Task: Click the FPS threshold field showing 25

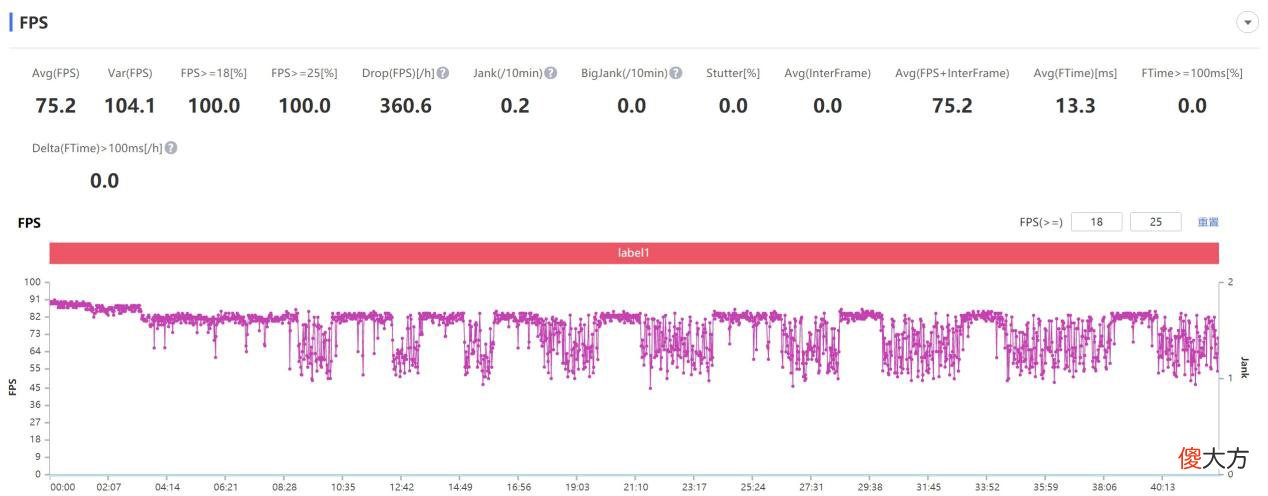Action: (x=1155, y=222)
